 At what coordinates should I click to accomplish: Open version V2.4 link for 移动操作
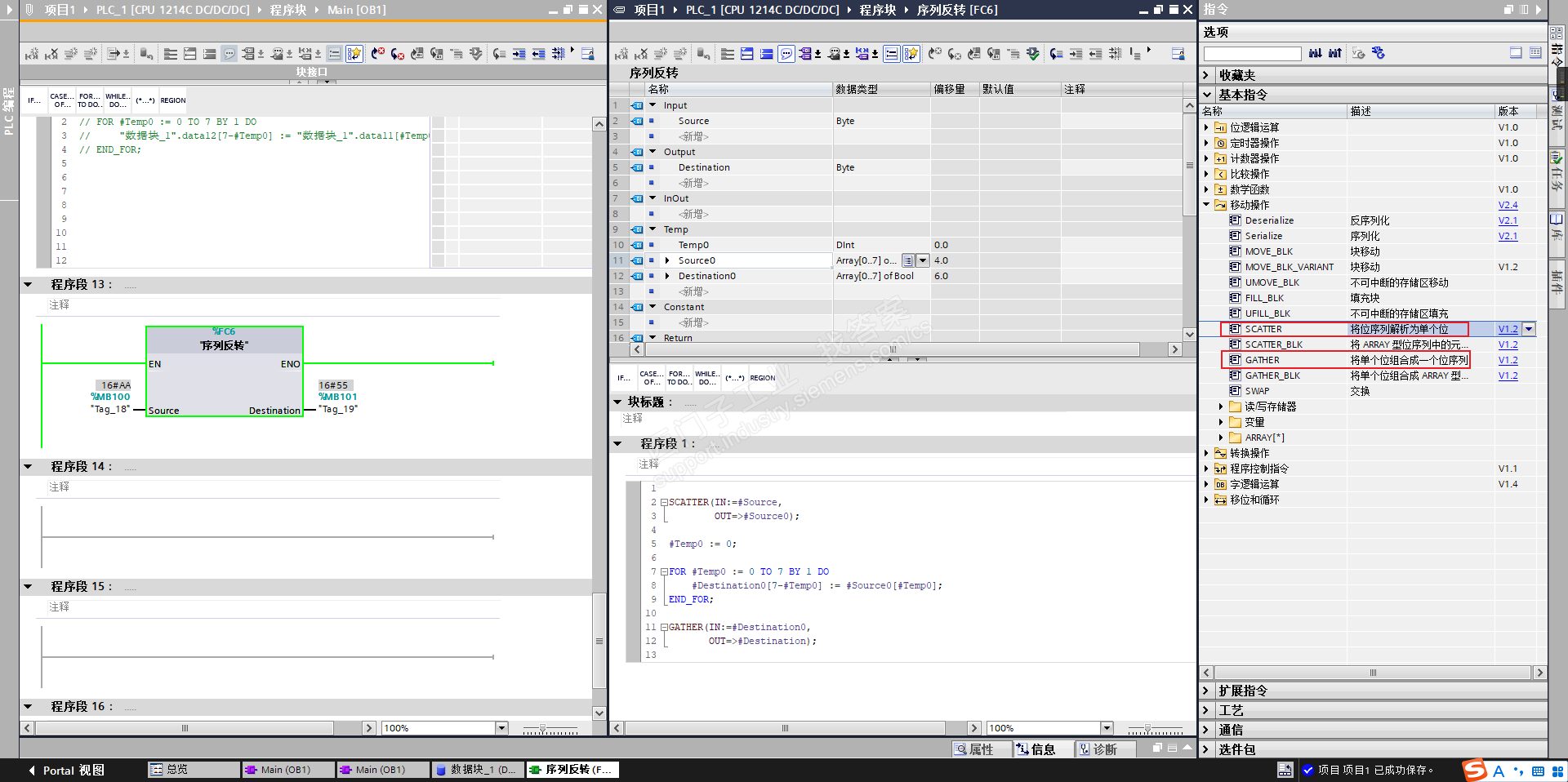pyautogui.click(x=1508, y=205)
